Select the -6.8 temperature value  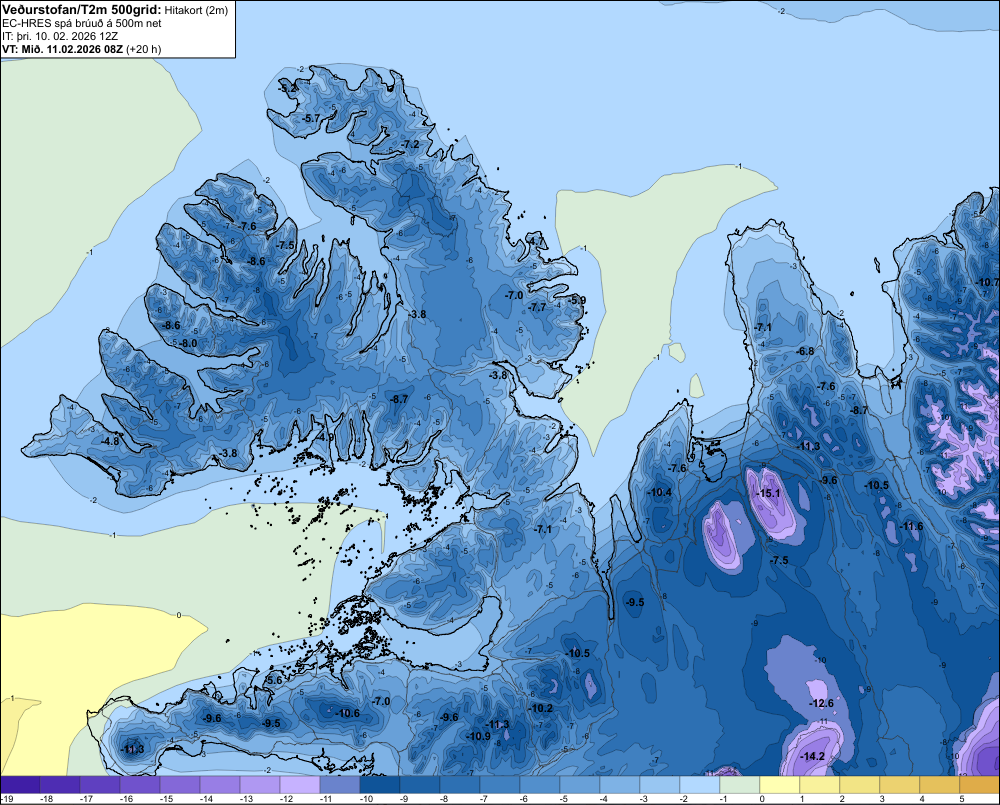tap(805, 351)
